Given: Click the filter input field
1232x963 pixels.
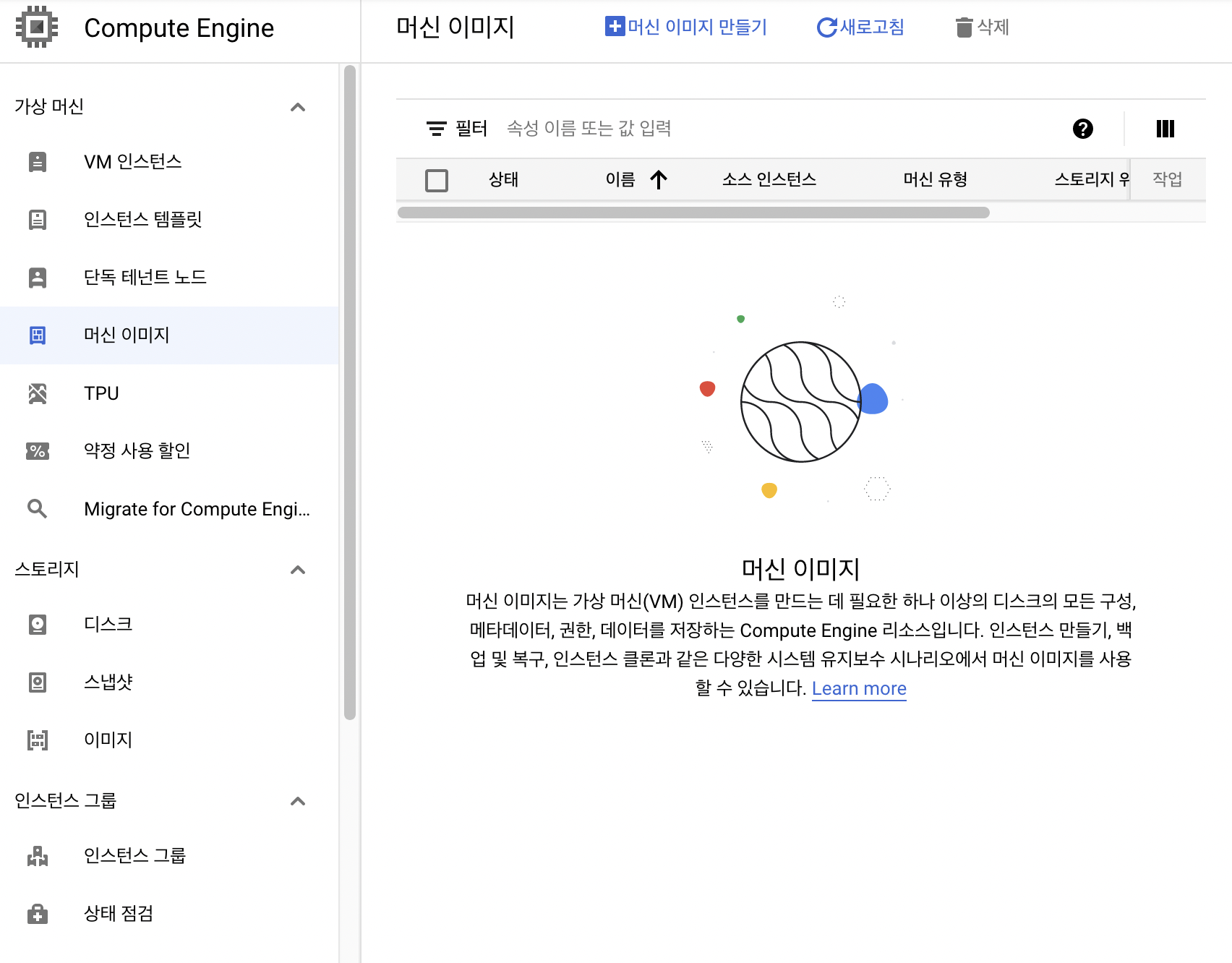Looking at the screenshot, I should click(x=781, y=129).
